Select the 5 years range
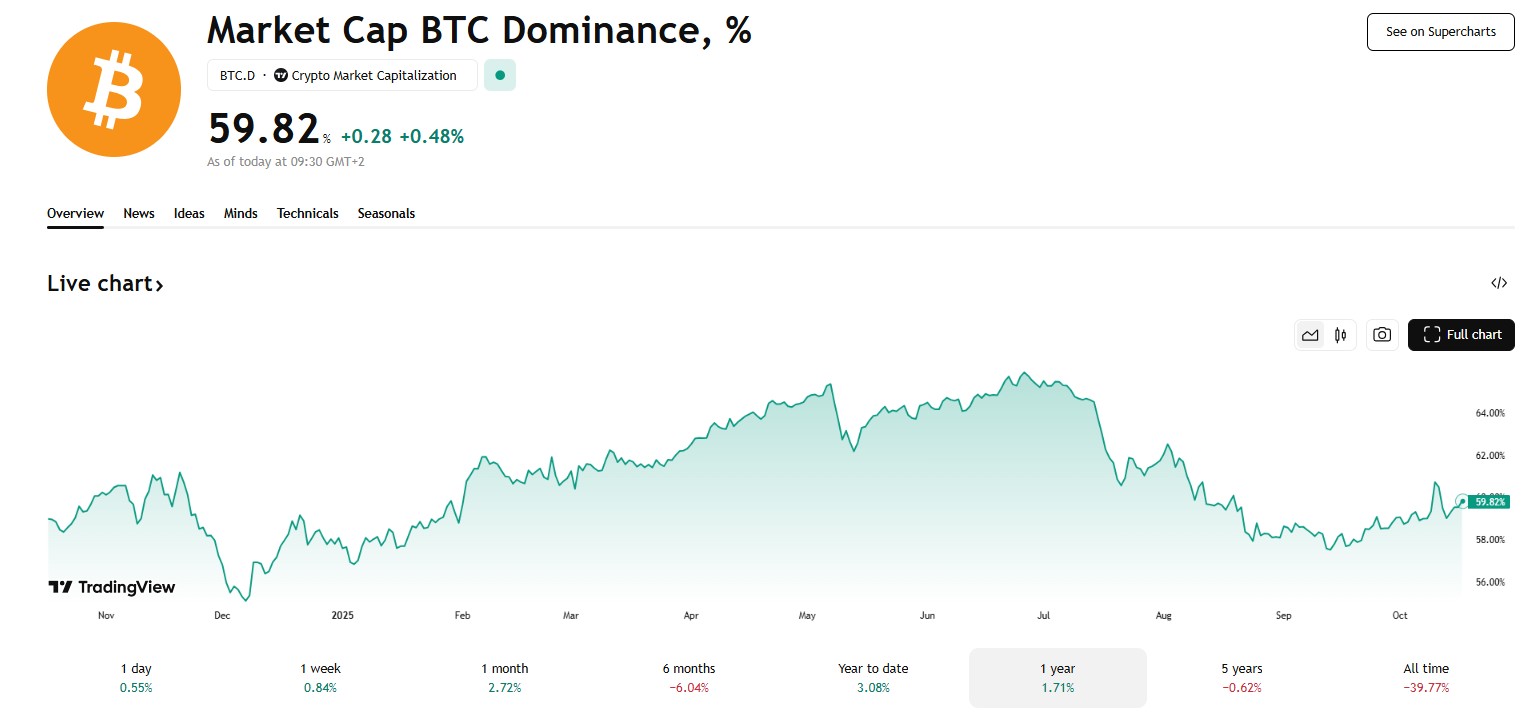 1241,677
